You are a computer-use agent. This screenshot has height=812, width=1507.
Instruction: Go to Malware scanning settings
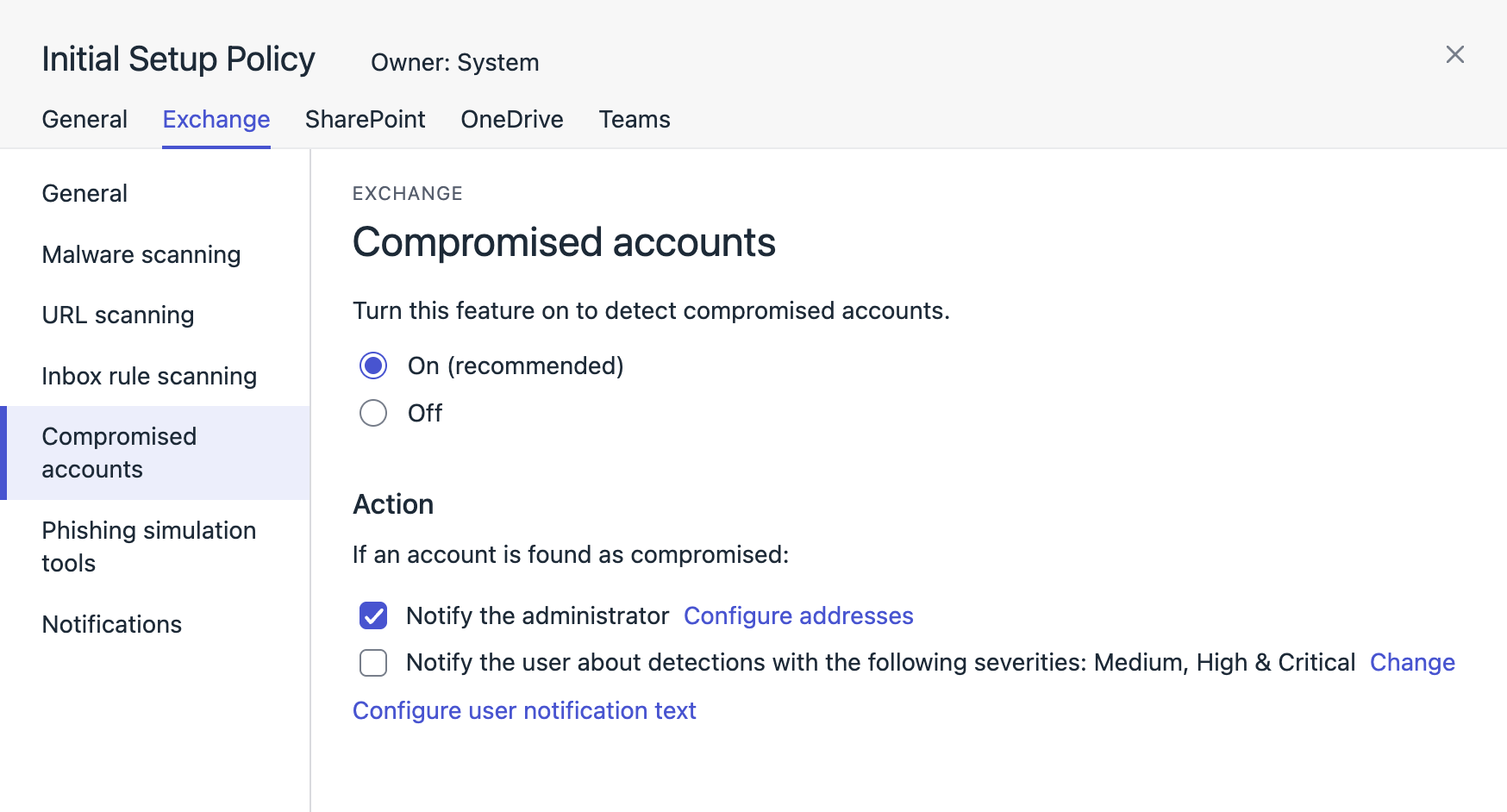coord(141,254)
